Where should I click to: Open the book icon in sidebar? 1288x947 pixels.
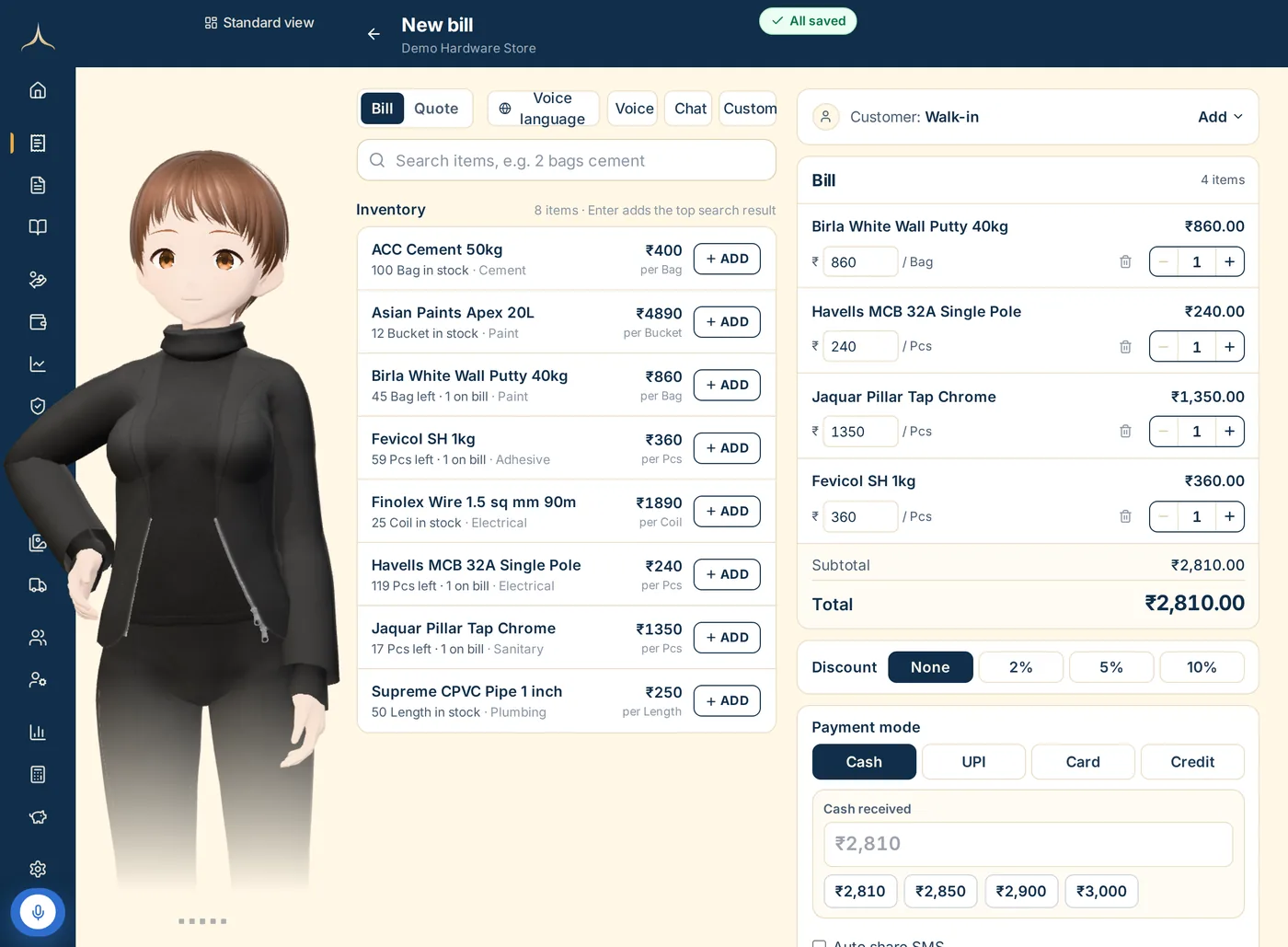(38, 227)
